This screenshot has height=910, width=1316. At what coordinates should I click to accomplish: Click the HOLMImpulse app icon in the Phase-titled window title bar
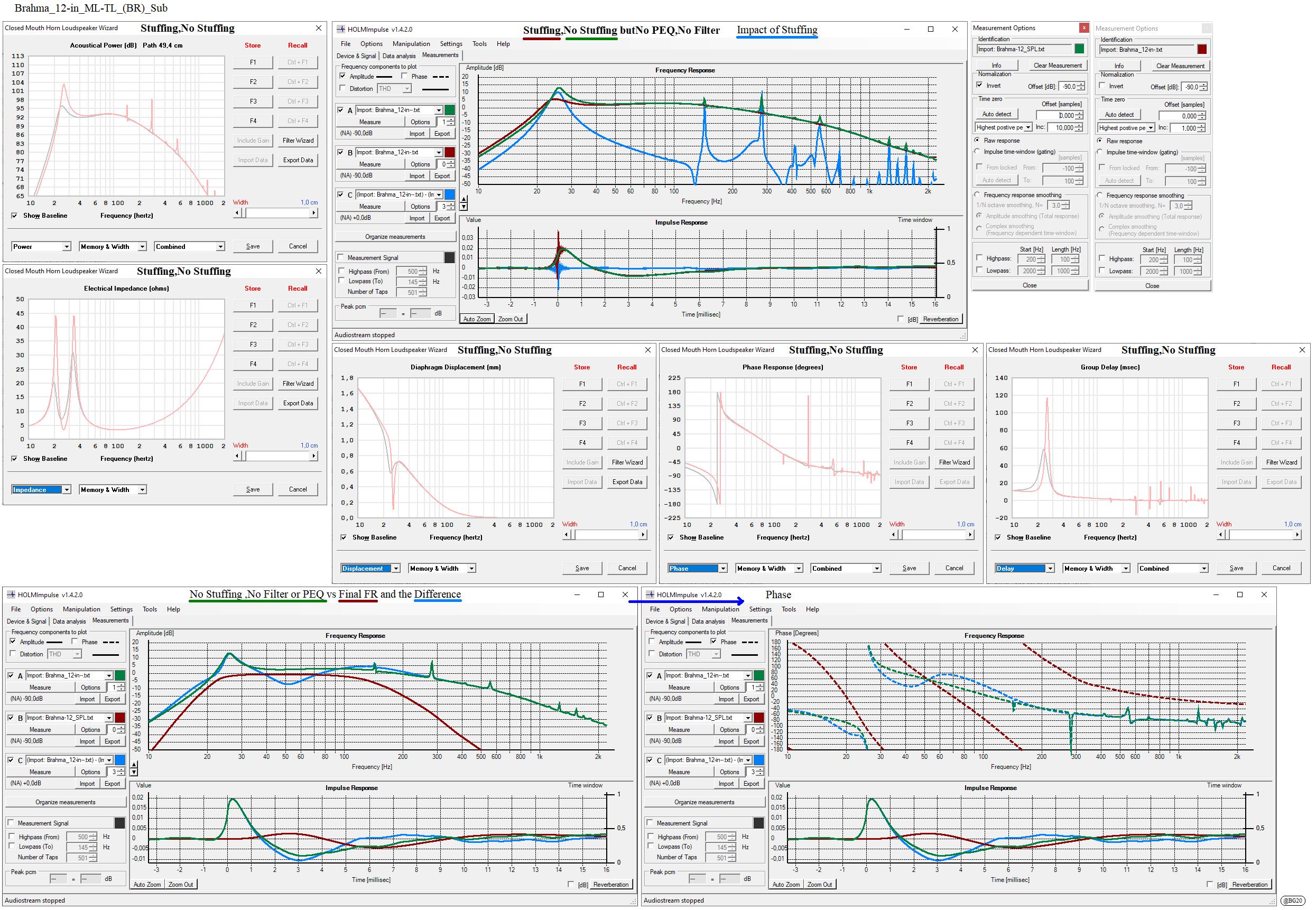[650, 595]
